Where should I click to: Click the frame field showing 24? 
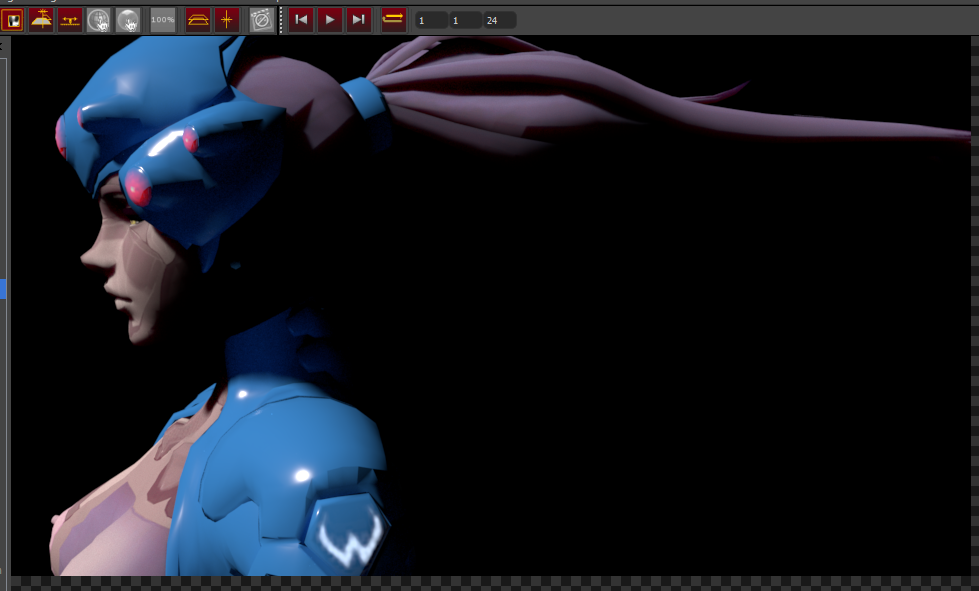coord(499,20)
